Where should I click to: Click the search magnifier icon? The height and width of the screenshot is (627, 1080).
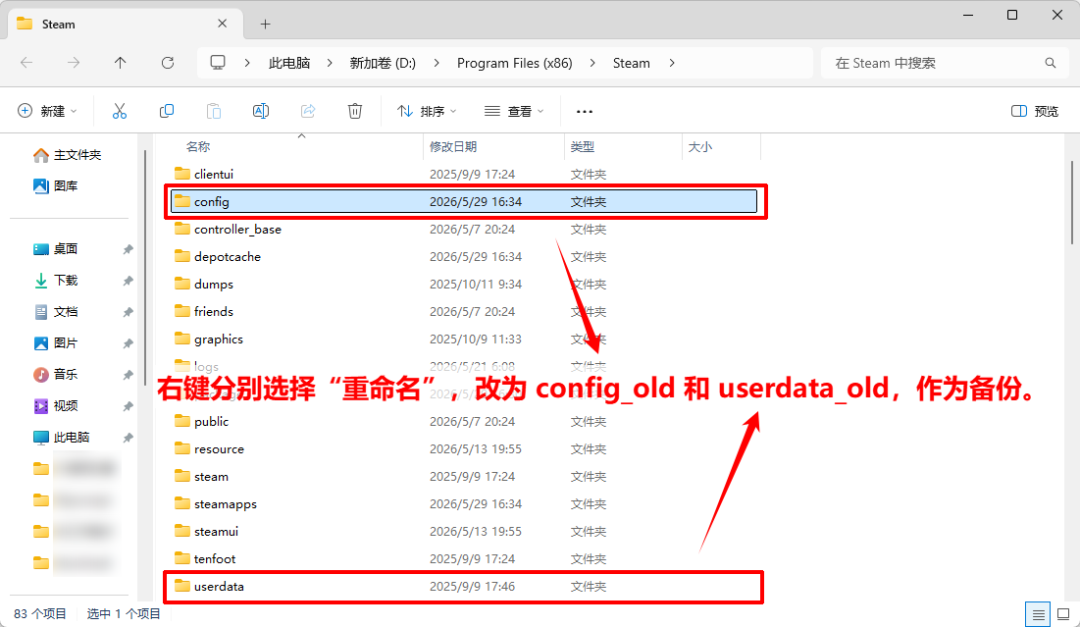[x=1050, y=63]
